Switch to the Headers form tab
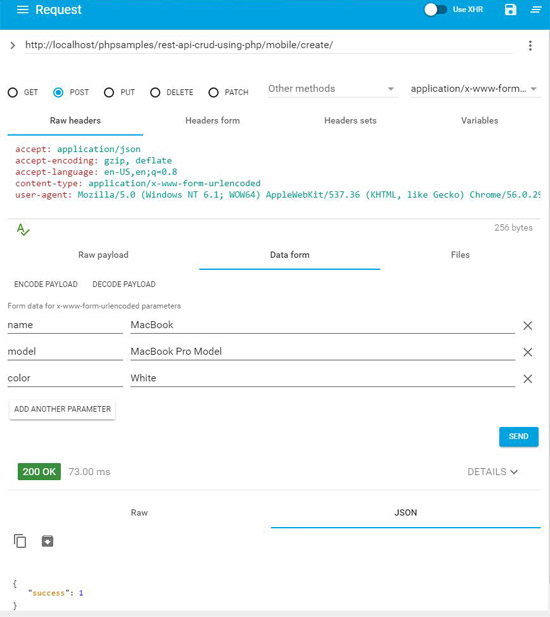 [212, 120]
